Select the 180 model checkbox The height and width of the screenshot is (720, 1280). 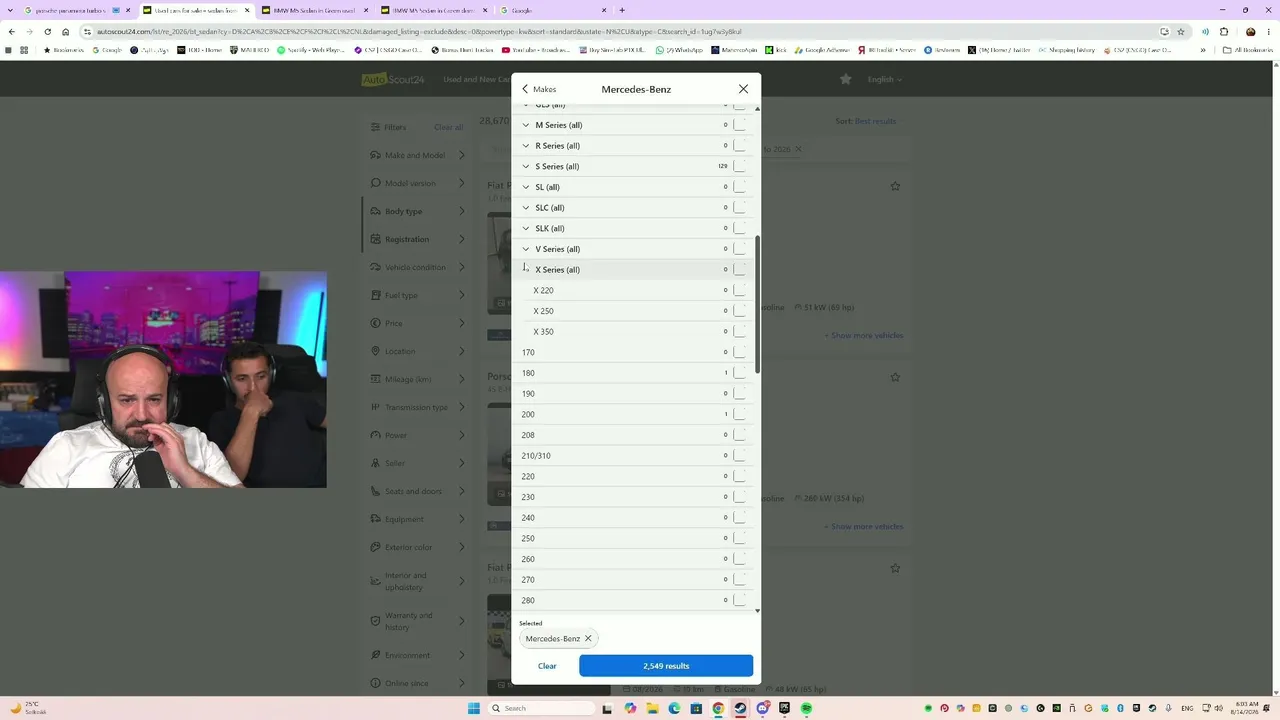740,373
